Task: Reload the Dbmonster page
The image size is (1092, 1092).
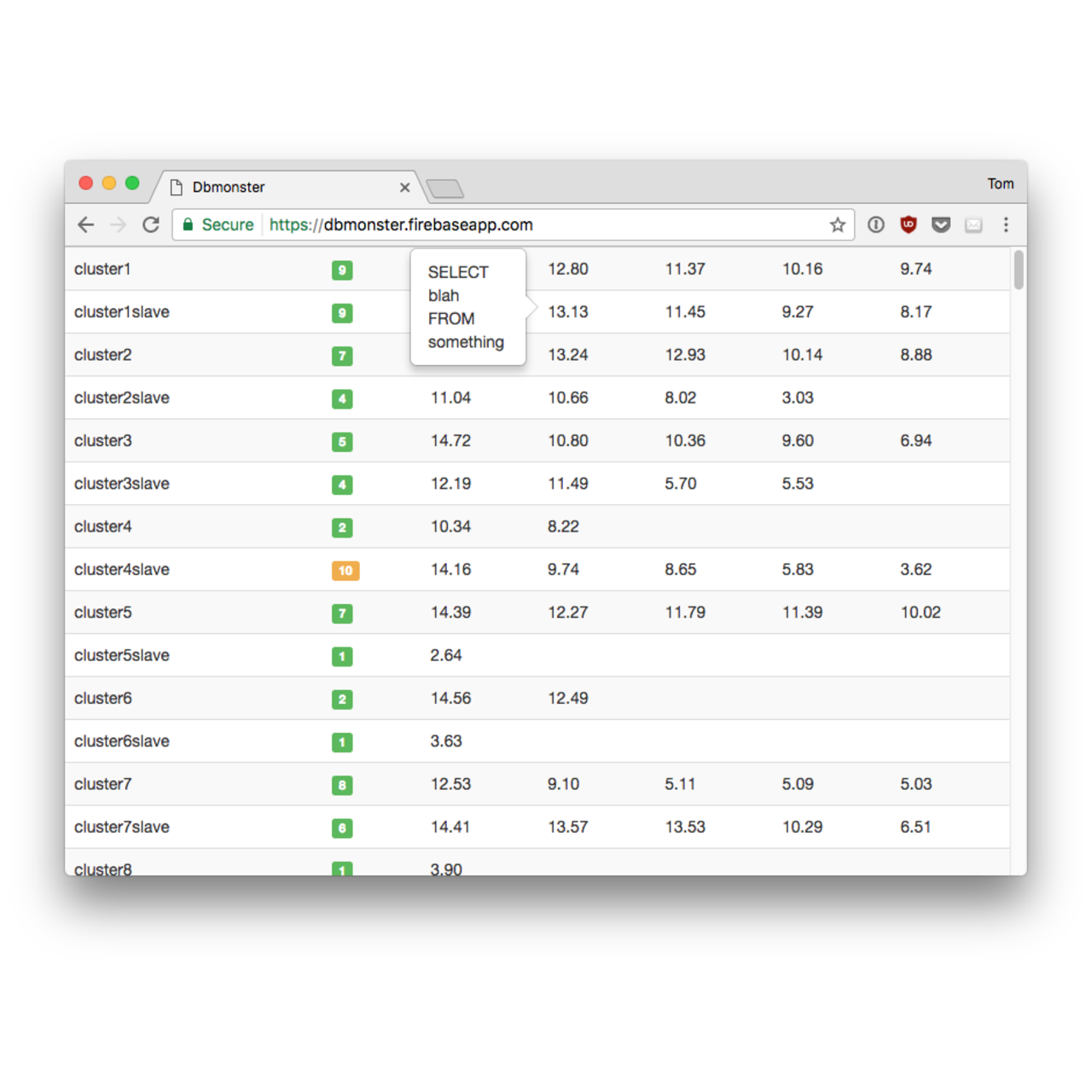Action: click(x=151, y=224)
